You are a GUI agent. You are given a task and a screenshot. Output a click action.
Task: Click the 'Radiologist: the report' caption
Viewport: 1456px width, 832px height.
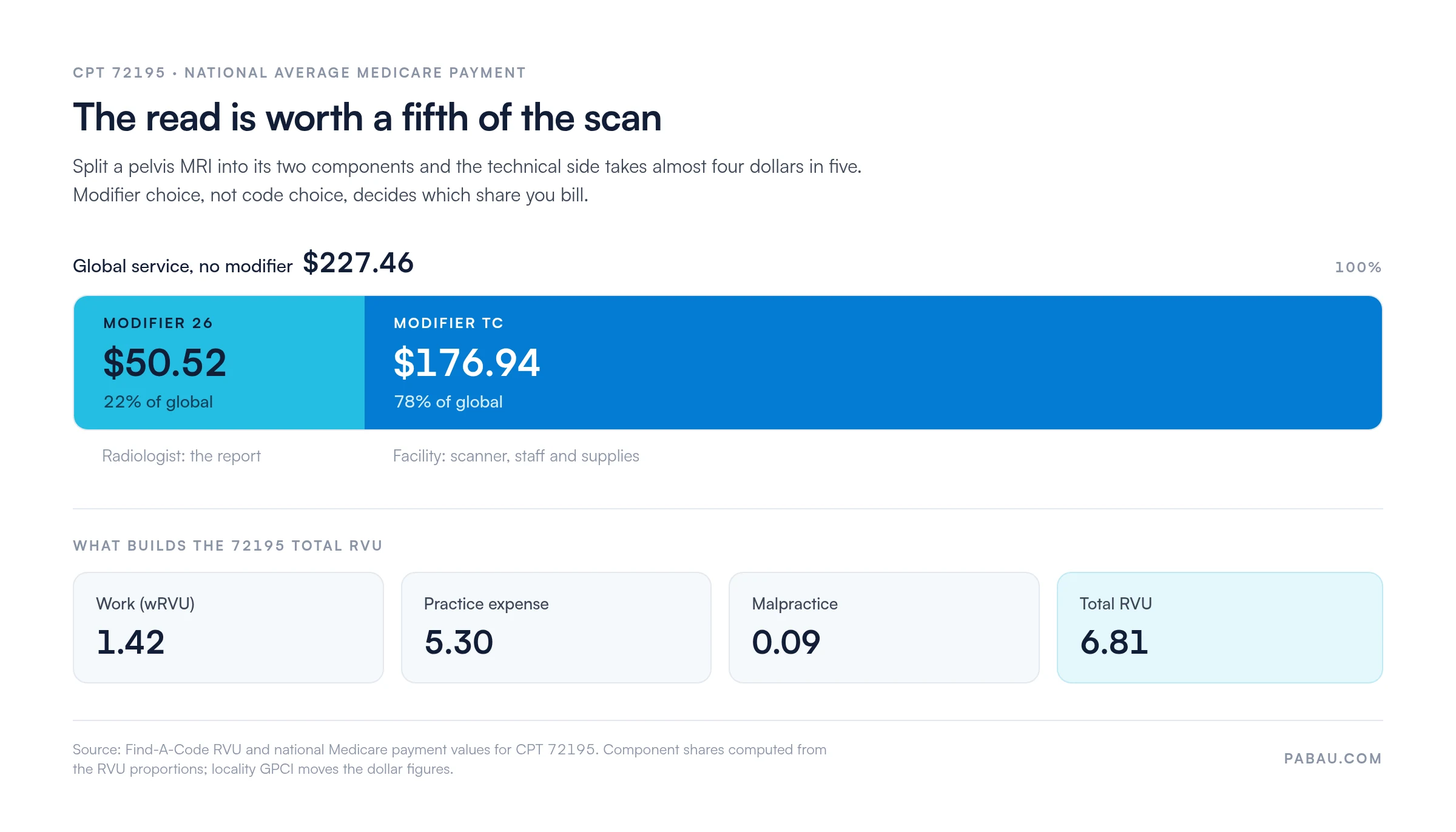pos(181,456)
